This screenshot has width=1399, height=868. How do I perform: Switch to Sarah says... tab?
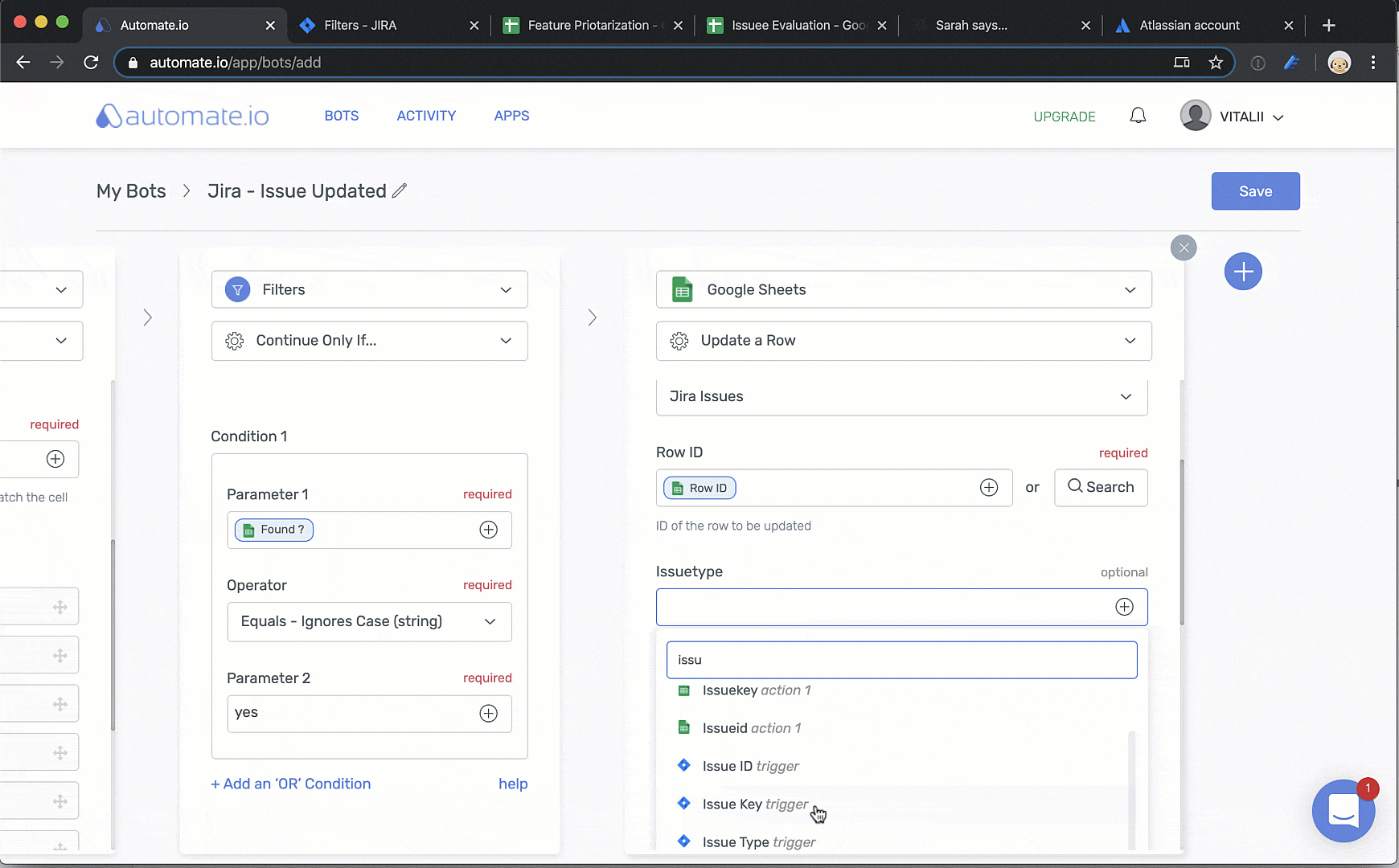pyautogui.click(x=1000, y=26)
